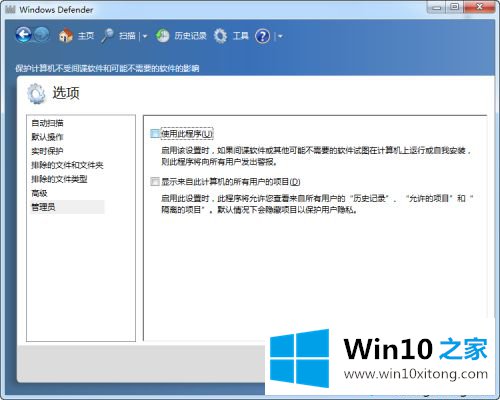This screenshot has height=400, width=500.
Task: Maximize the Windows Defender window
Action: [x=455, y=7]
